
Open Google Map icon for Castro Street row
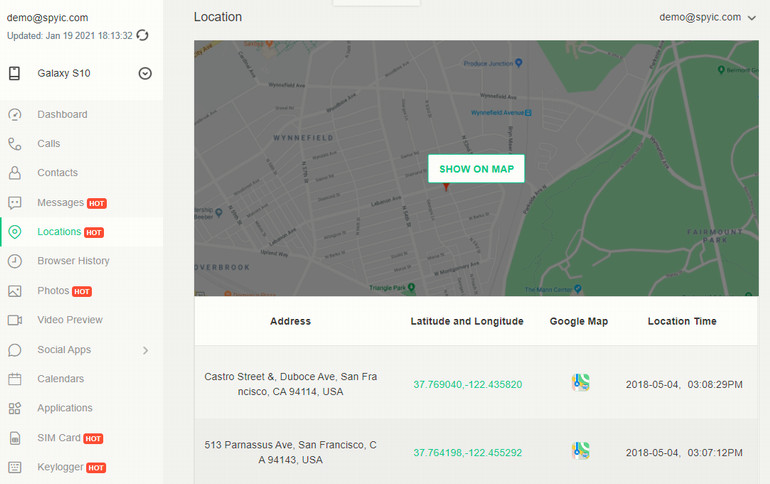pos(580,382)
